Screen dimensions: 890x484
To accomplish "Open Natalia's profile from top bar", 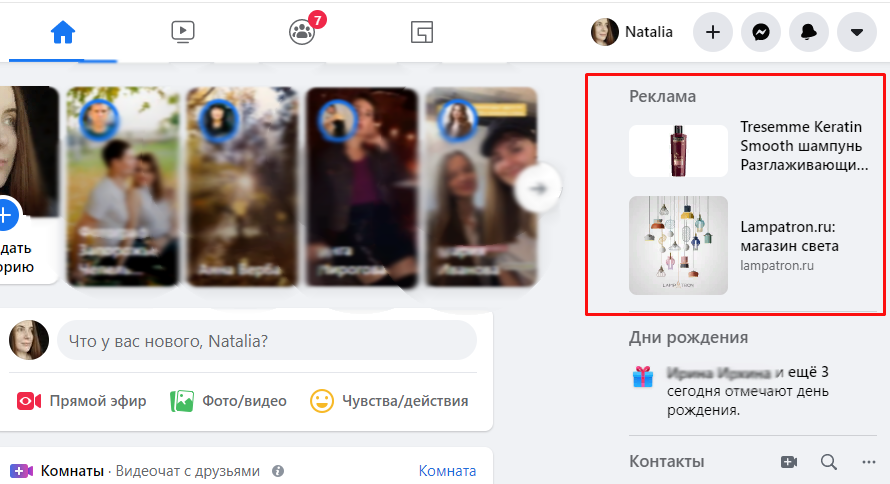I will (632, 32).
